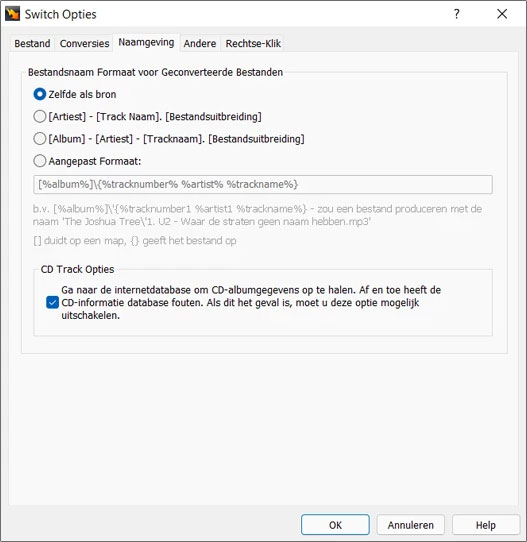
Task: Enable the Aangepast Formaat radio button
Action: [40, 161]
